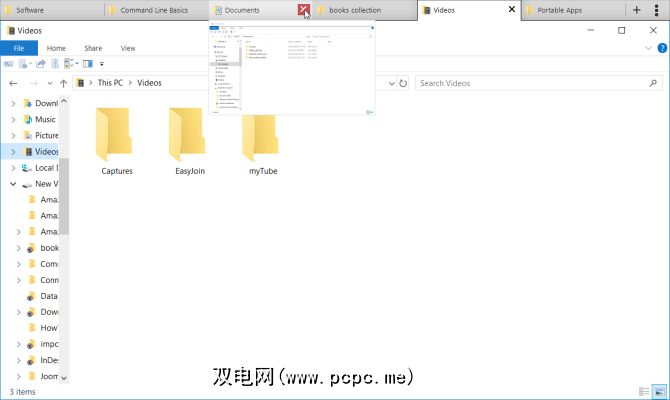Click the search magnifier icon
This screenshot has width=670, height=400.
pyautogui.click(x=653, y=83)
